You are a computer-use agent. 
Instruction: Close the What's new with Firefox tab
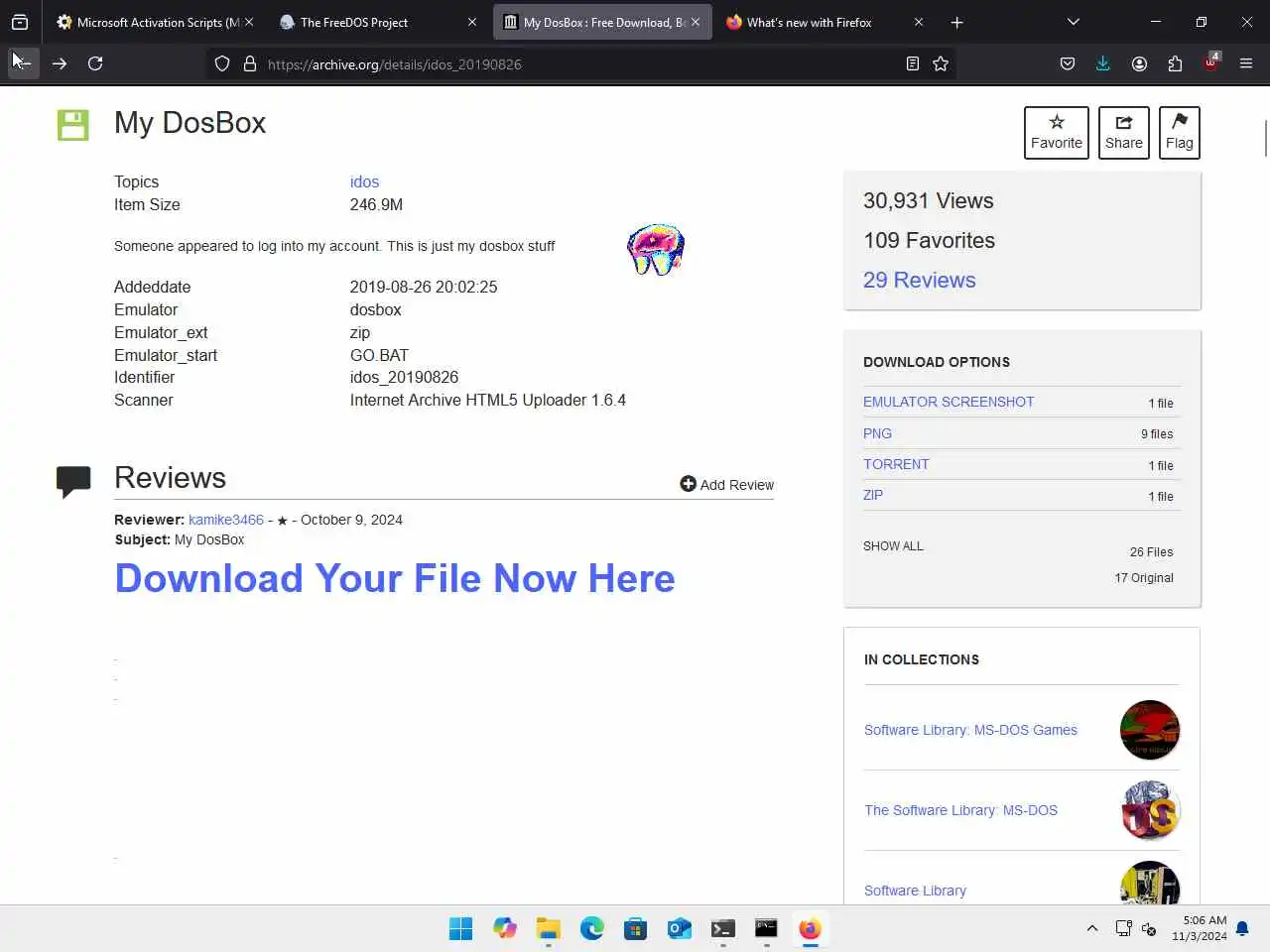(x=919, y=22)
